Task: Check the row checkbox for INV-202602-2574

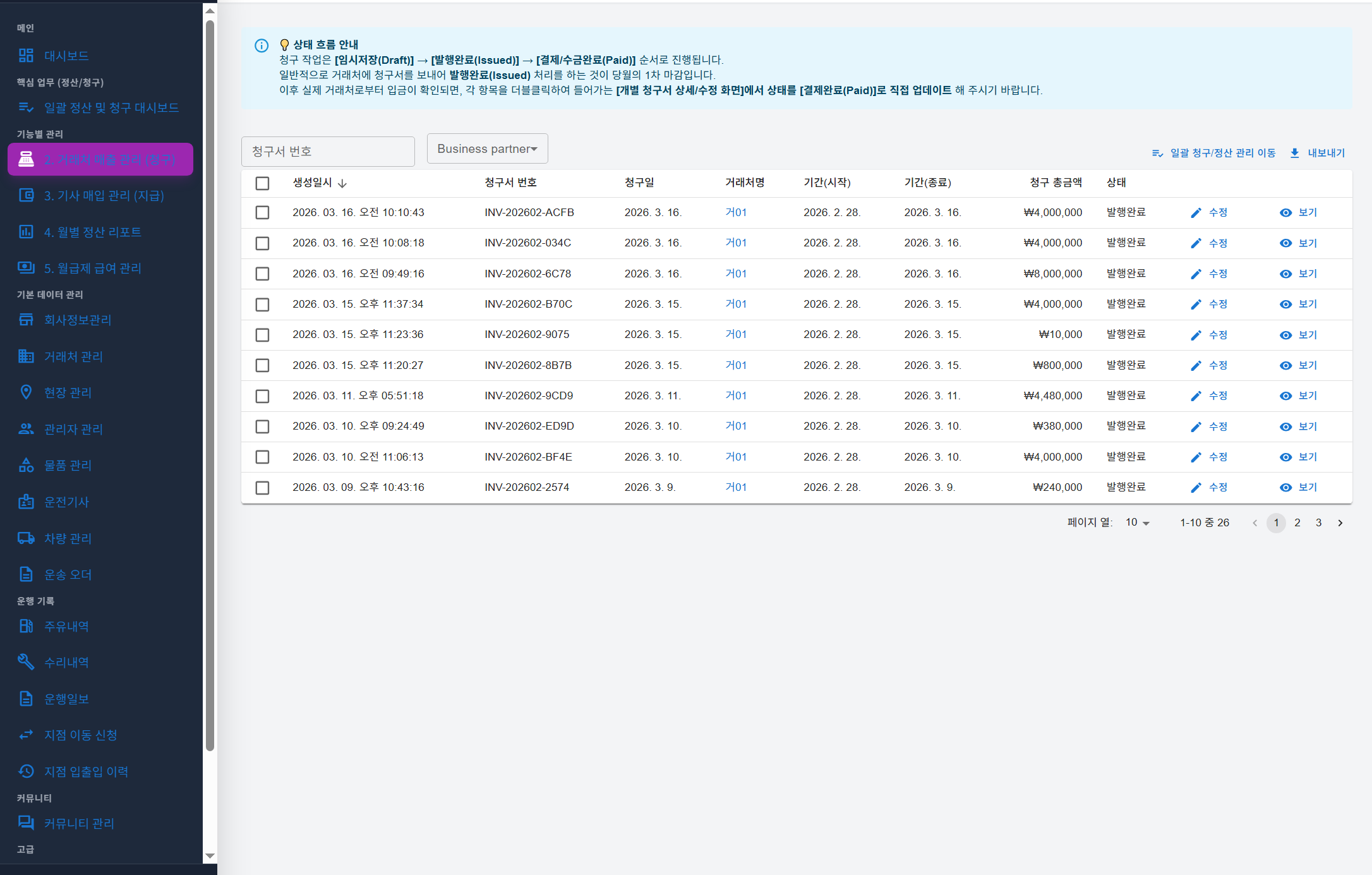Action: (x=262, y=488)
